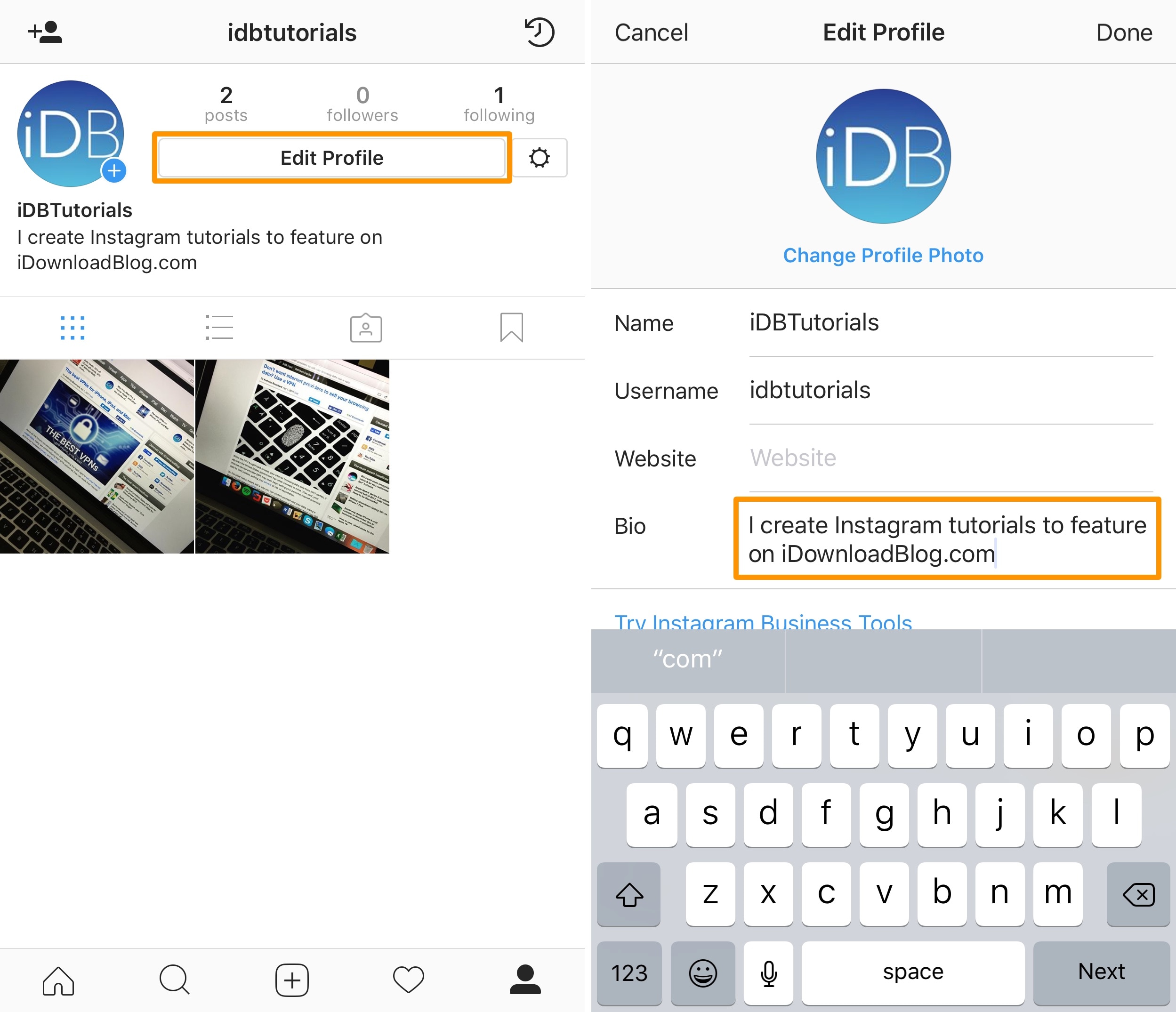Viewport: 1176px width, 1012px height.
Task: Switch to grid view of posts
Action: pyautogui.click(x=72, y=328)
